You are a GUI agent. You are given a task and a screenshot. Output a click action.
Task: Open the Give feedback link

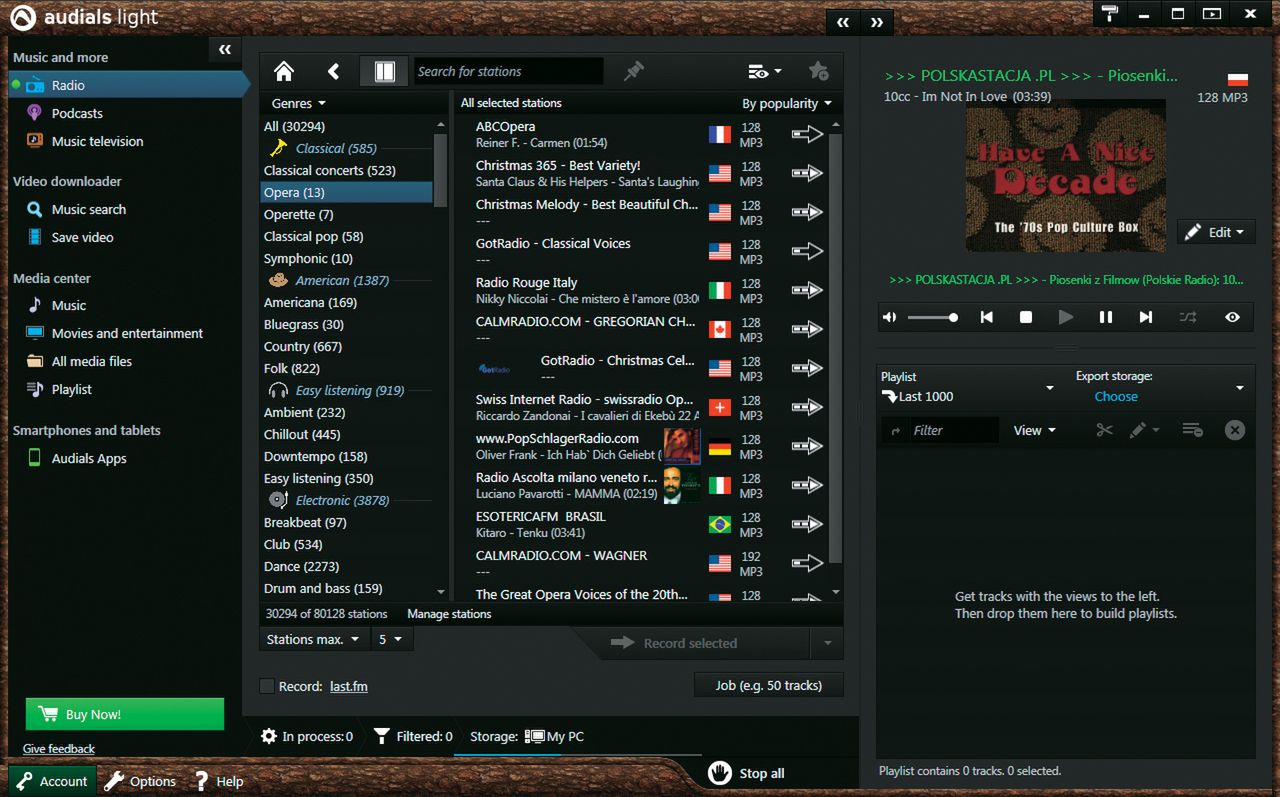(59, 749)
